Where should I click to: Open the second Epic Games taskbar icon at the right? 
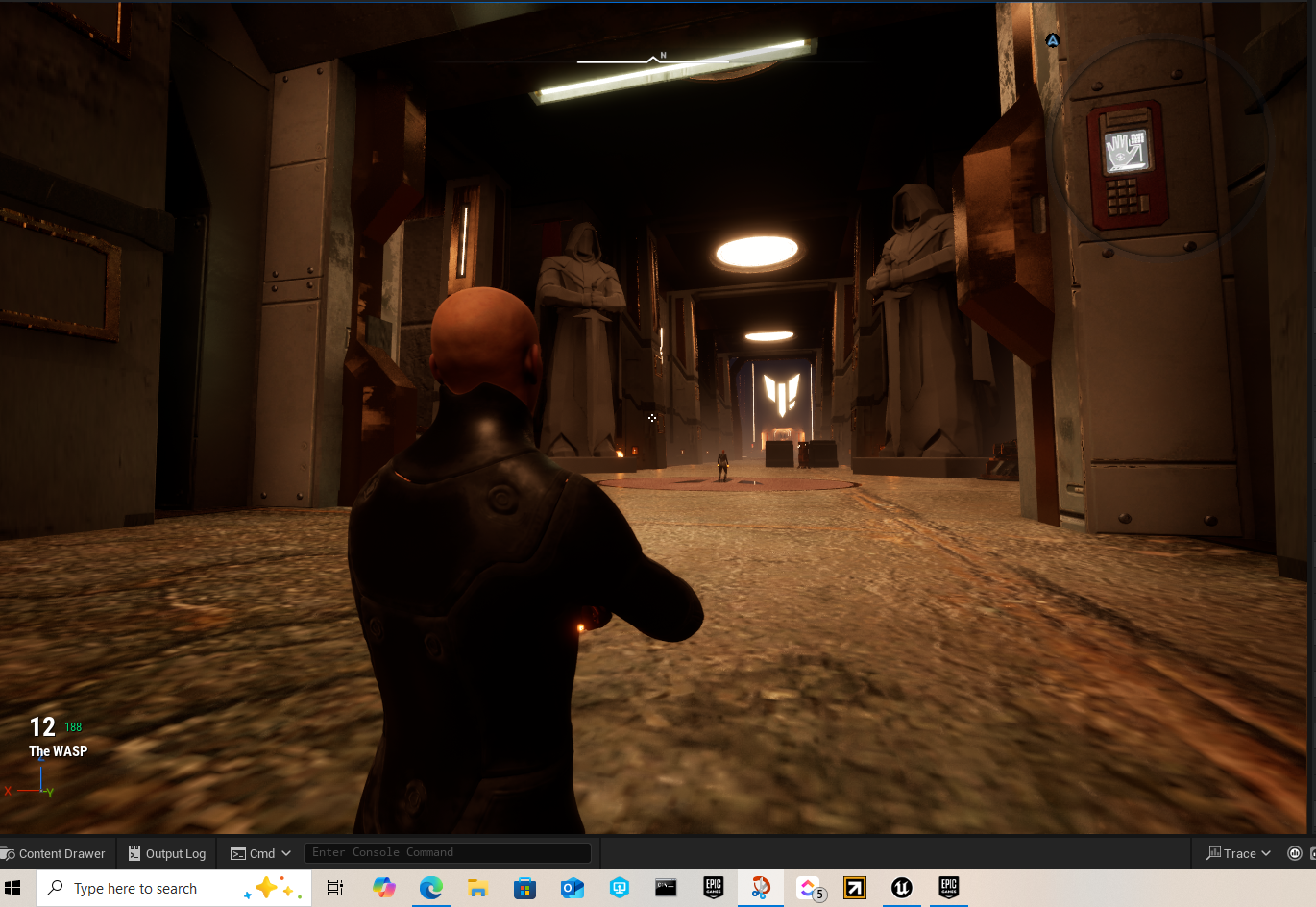tap(949, 888)
